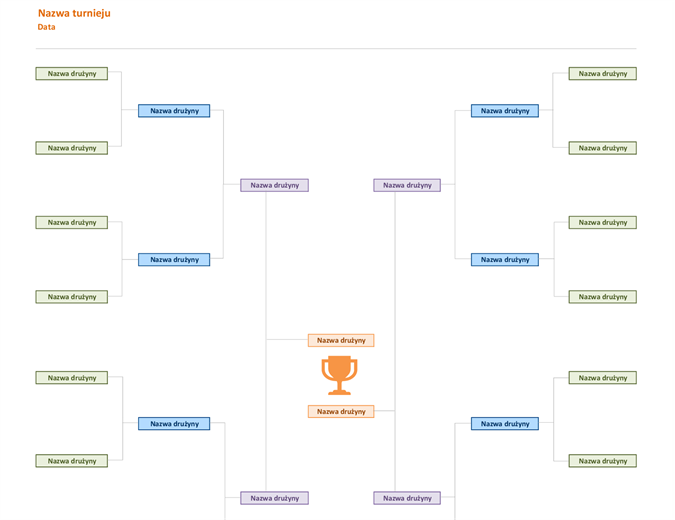Click second blue box on the right
This screenshot has height=520, width=675.
click(x=505, y=260)
